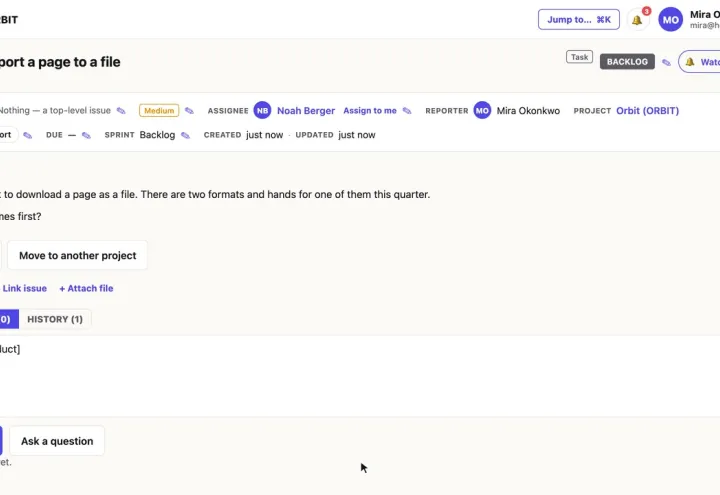Click the red notification count badge

pyautogui.click(x=646, y=11)
